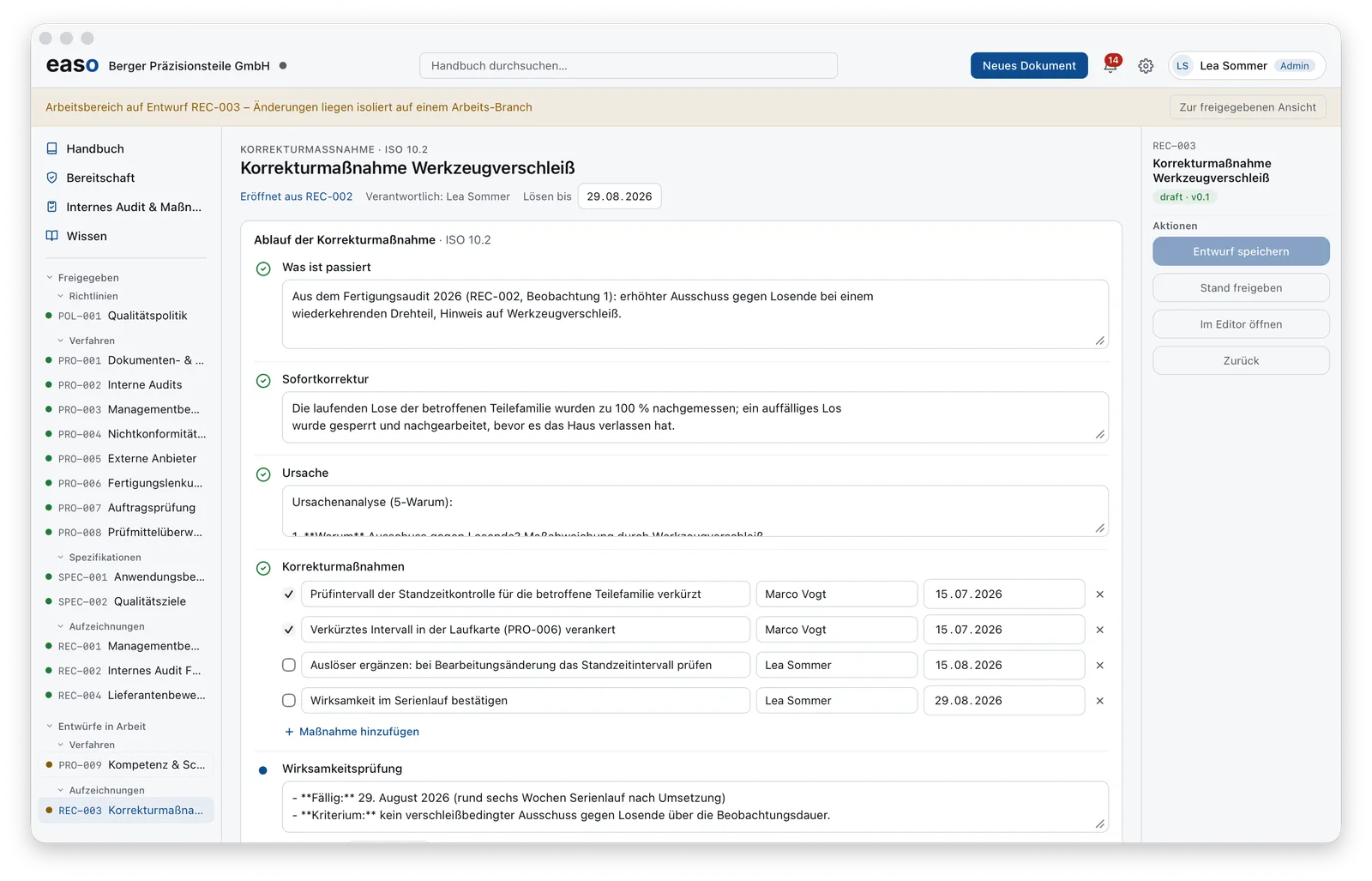Click the LS user avatar
The image size is (1372, 881).
(1182, 66)
